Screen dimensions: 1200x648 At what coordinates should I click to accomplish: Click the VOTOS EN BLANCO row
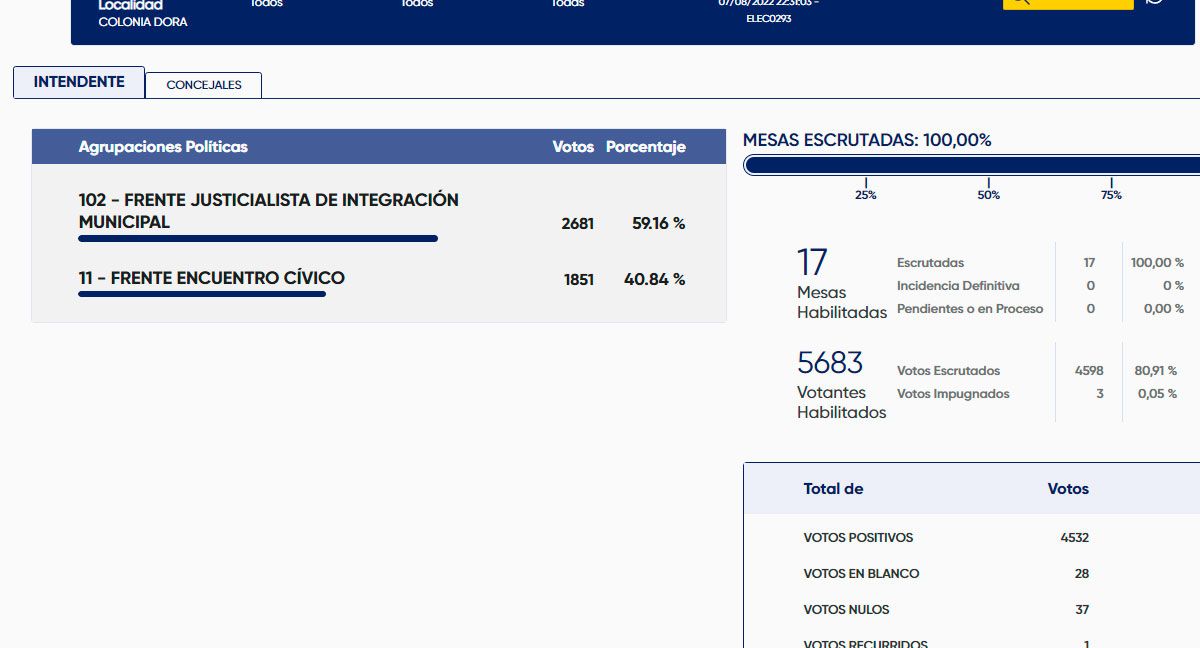(x=861, y=574)
